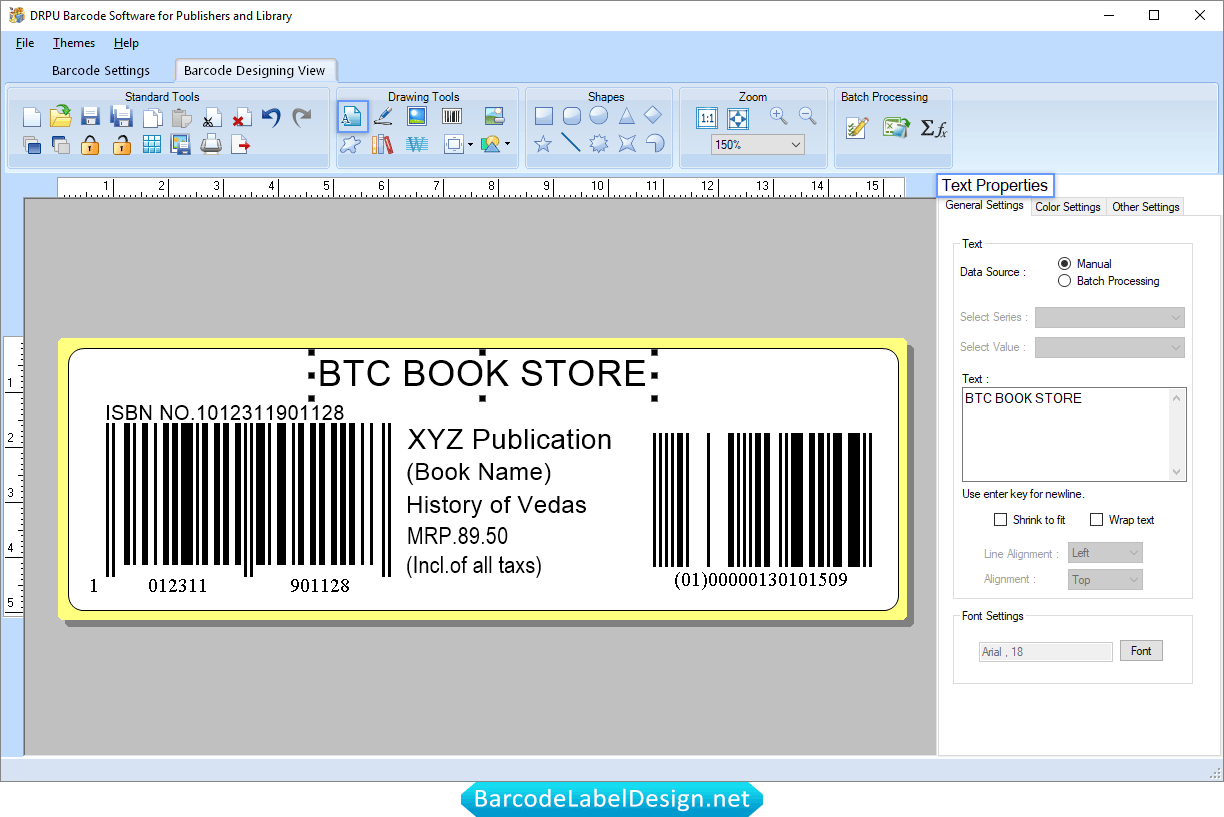Click in the BTC BOOK STORE text box

(1074, 434)
